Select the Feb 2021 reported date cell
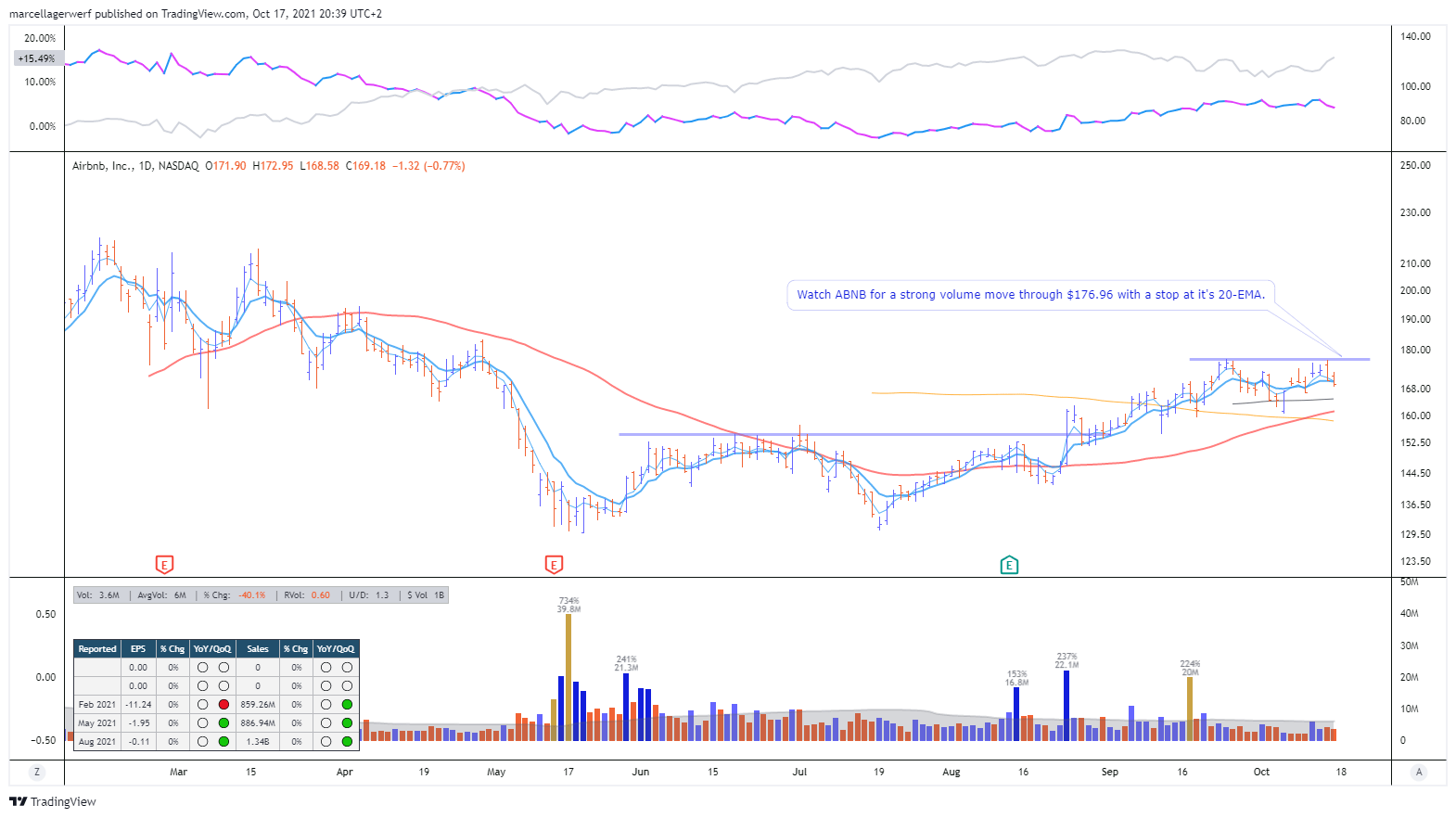Viewport: 1456px width, 818px height. tap(97, 704)
